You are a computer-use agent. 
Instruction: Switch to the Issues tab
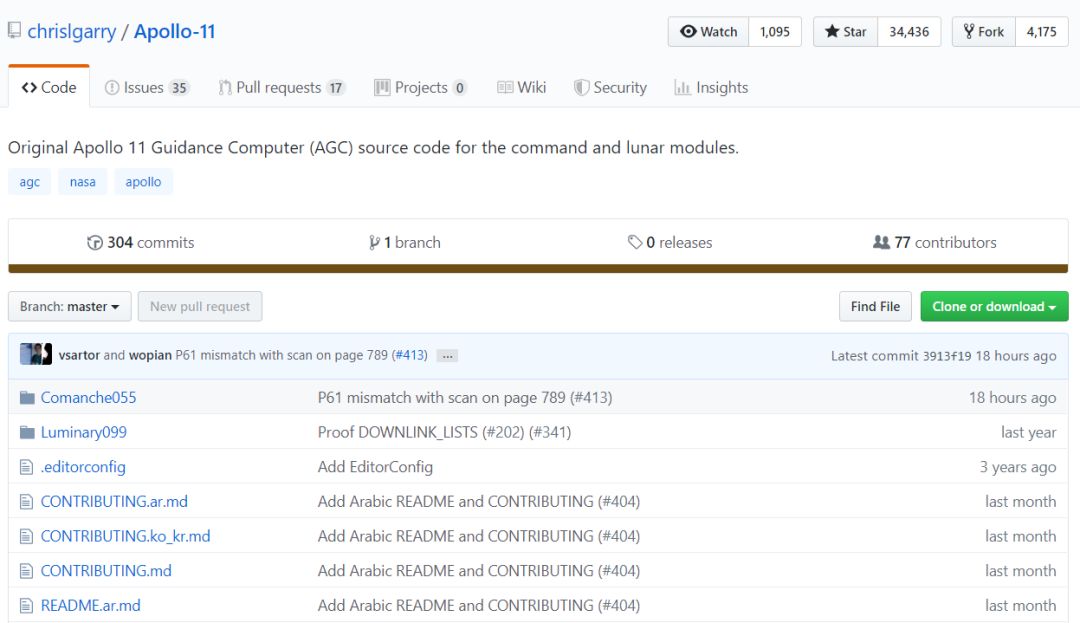point(146,88)
